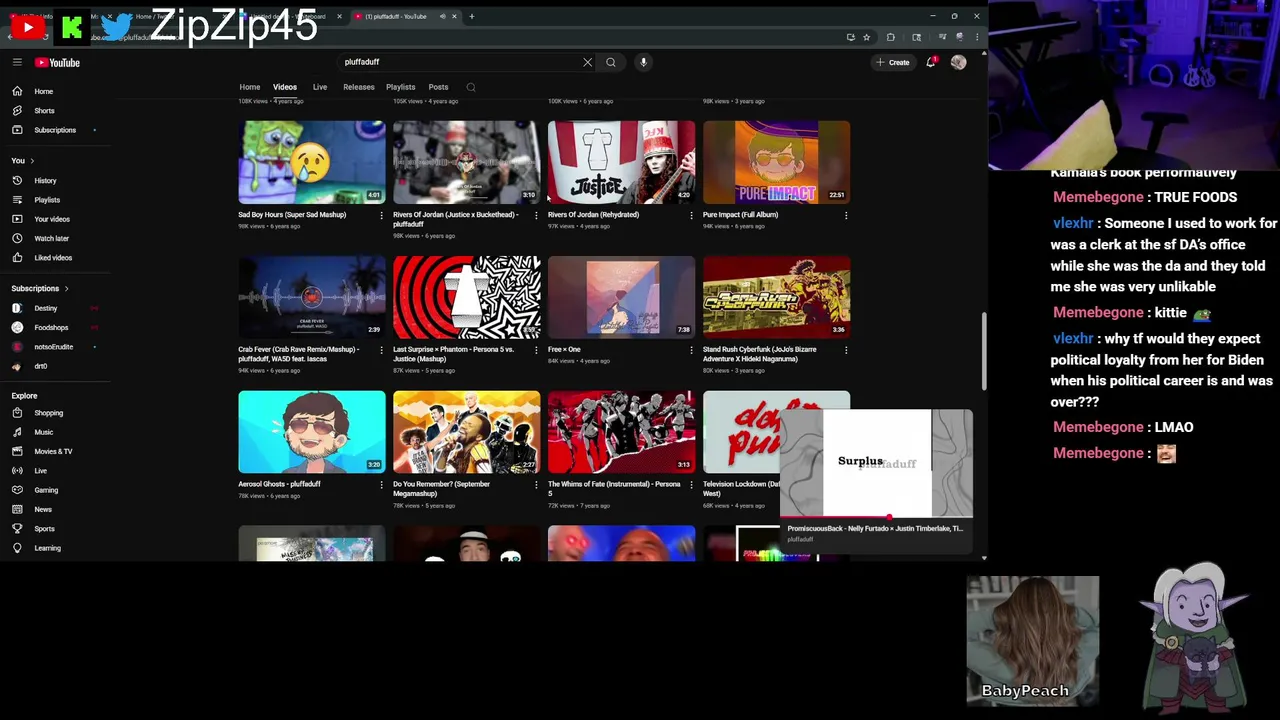Open the account avatar menu
1280x720 pixels.
(958, 62)
